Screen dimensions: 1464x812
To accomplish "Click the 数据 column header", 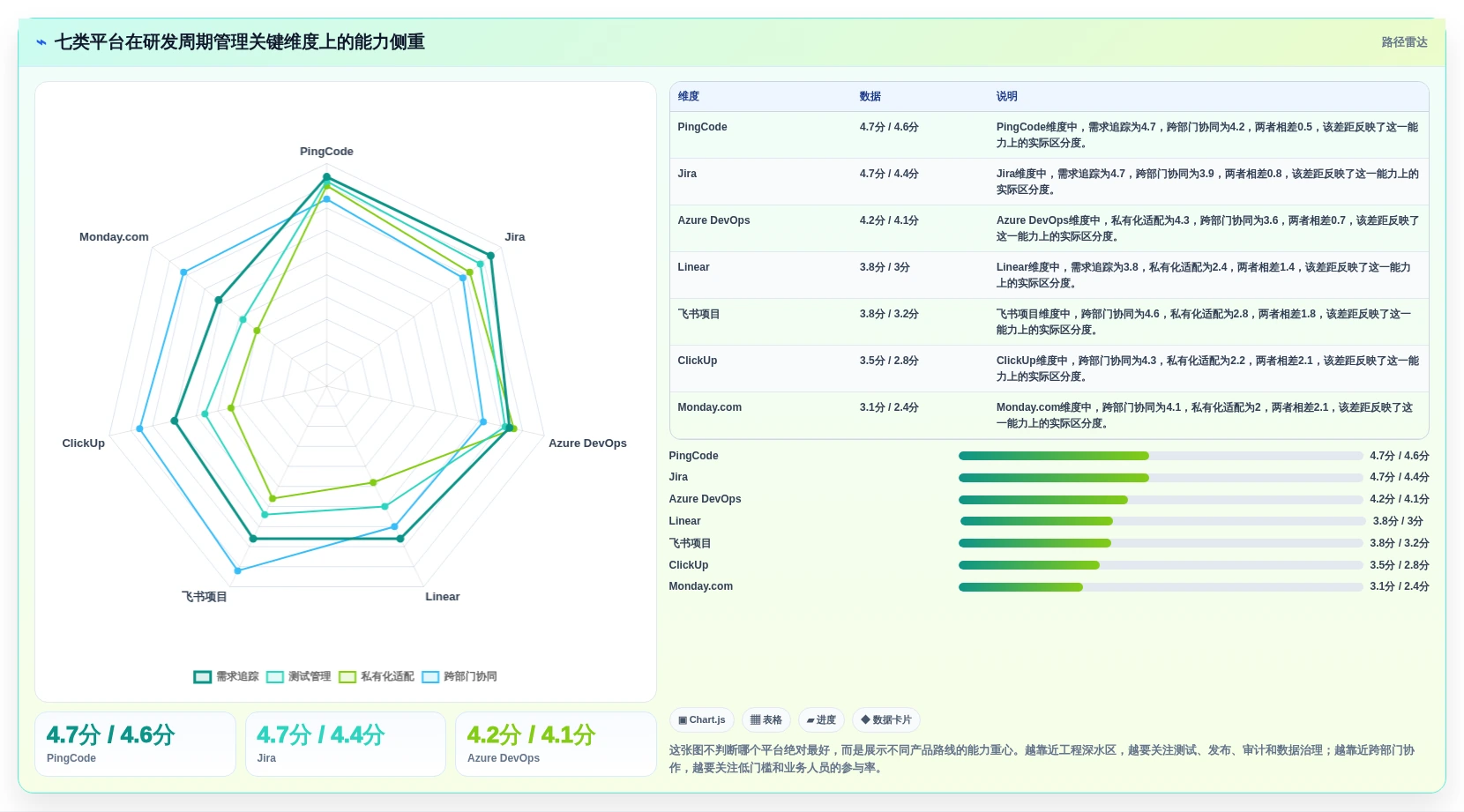I will pyautogui.click(x=870, y=96).
